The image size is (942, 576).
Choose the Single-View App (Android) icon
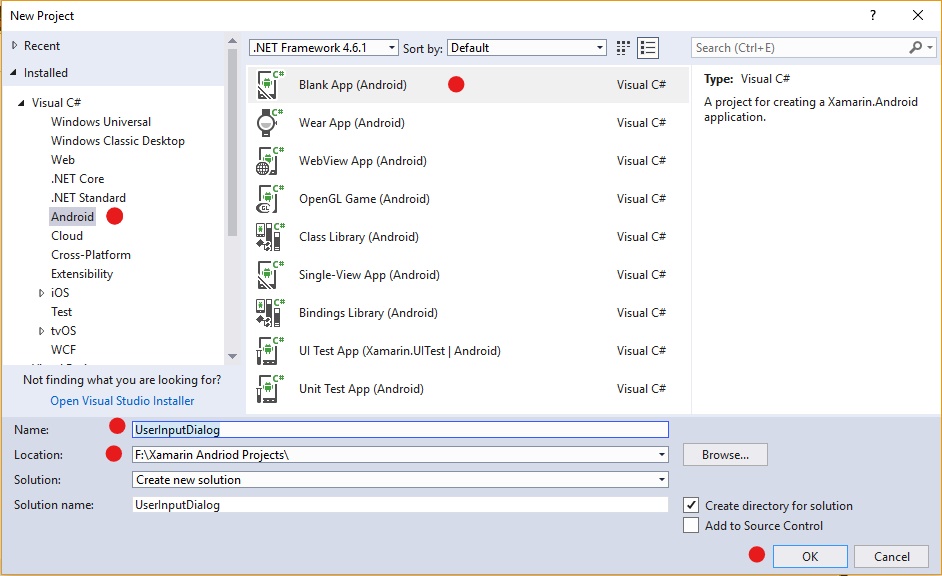[x=270, y=274]
